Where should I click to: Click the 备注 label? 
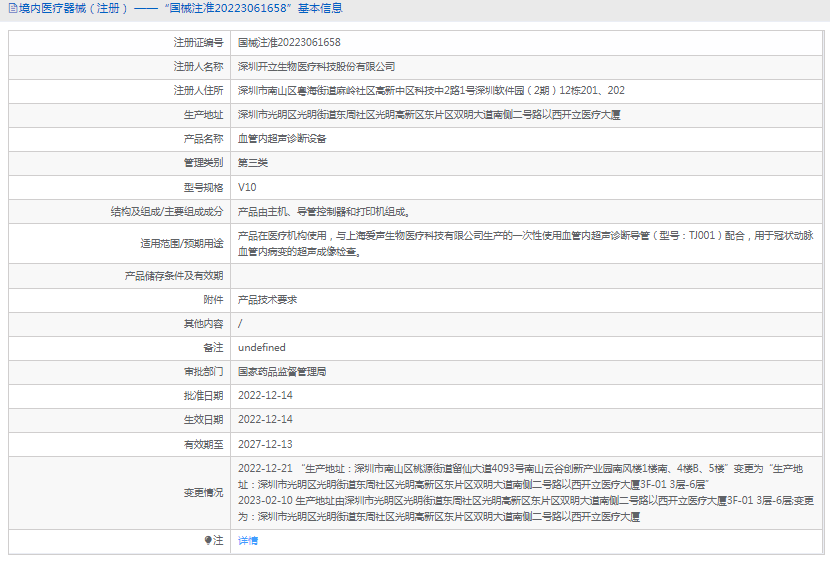pos(213,348)
